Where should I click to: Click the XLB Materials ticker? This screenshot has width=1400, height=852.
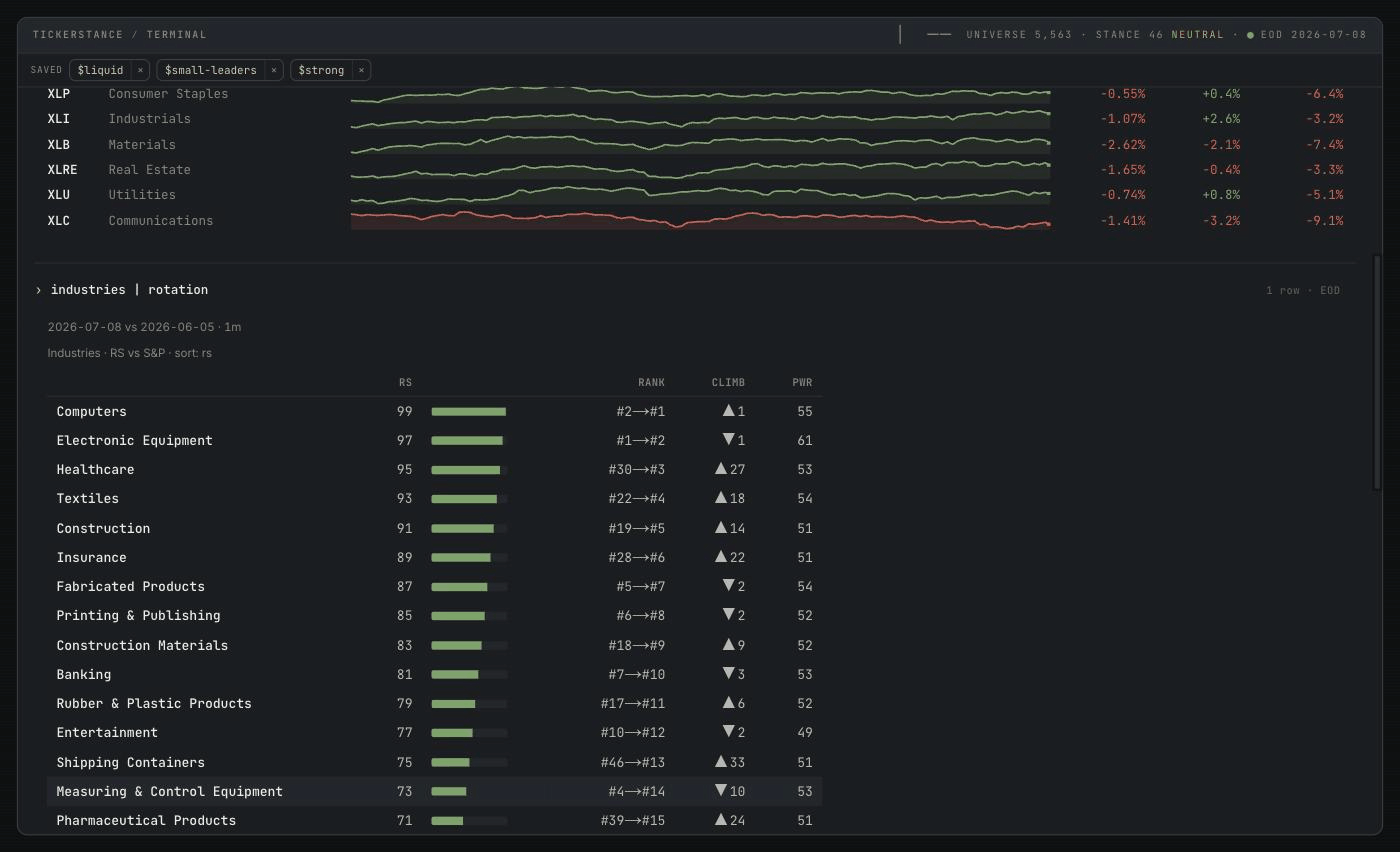point(59,145)
